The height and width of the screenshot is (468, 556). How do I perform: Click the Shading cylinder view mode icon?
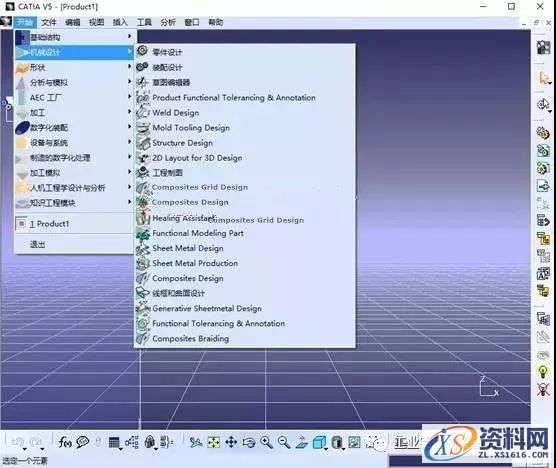pyautogui.click(x=337, y=442)
